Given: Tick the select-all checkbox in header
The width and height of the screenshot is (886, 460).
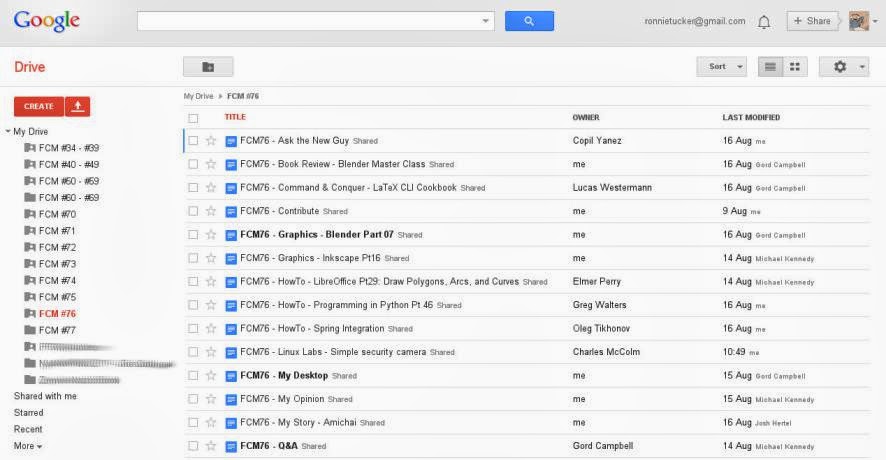Looking at the screenshot, I should point(193,118).
